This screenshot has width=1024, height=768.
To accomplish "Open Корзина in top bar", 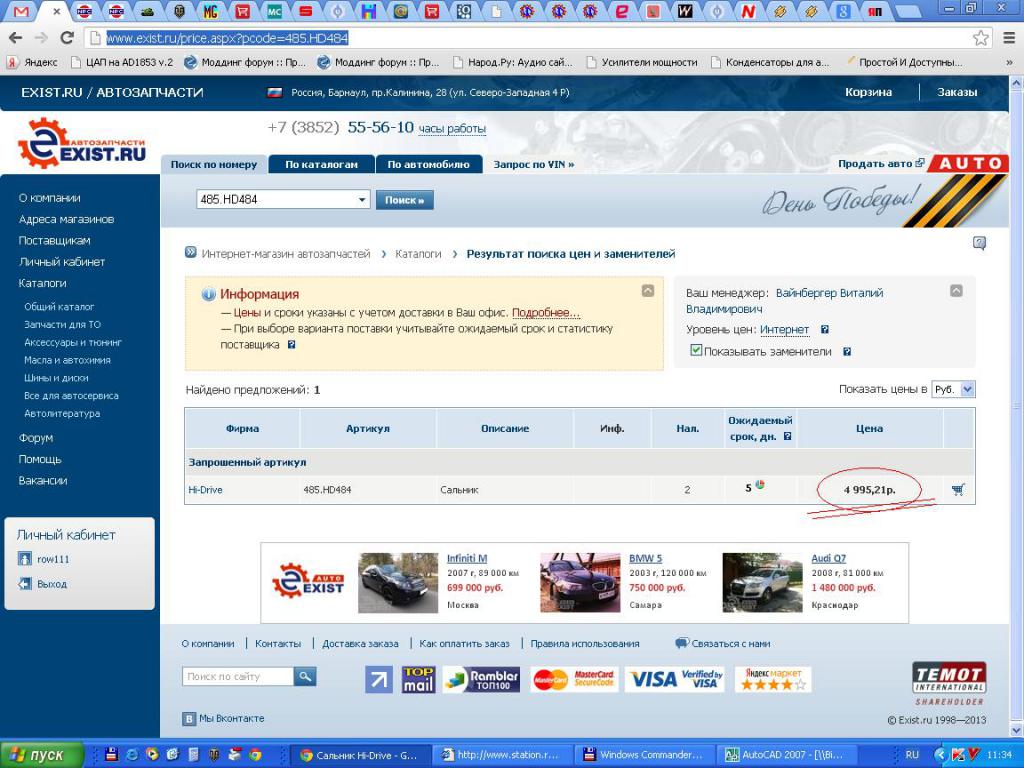I will point(868,92).
